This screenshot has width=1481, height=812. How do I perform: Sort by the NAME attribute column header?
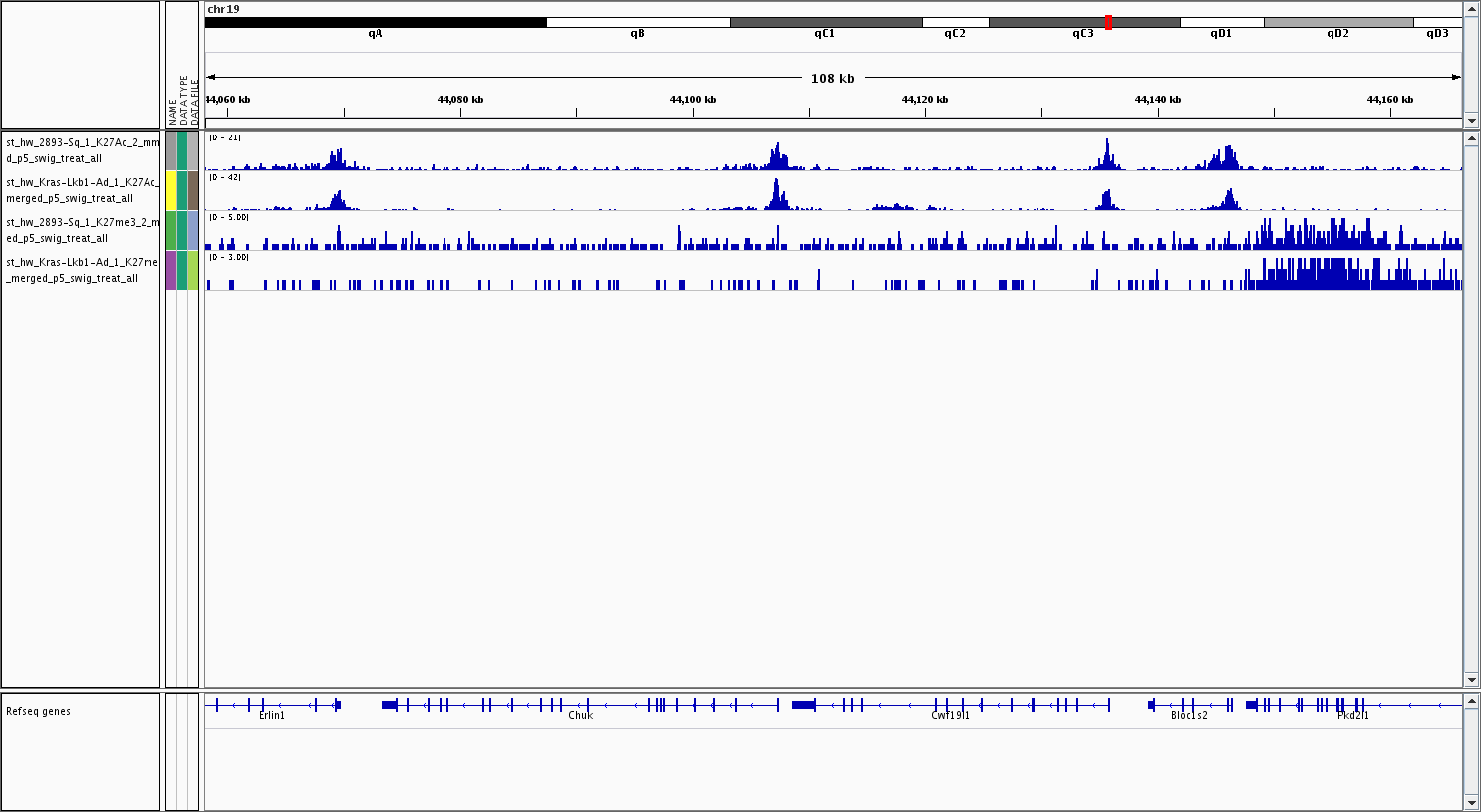click(x=172, y=100)
